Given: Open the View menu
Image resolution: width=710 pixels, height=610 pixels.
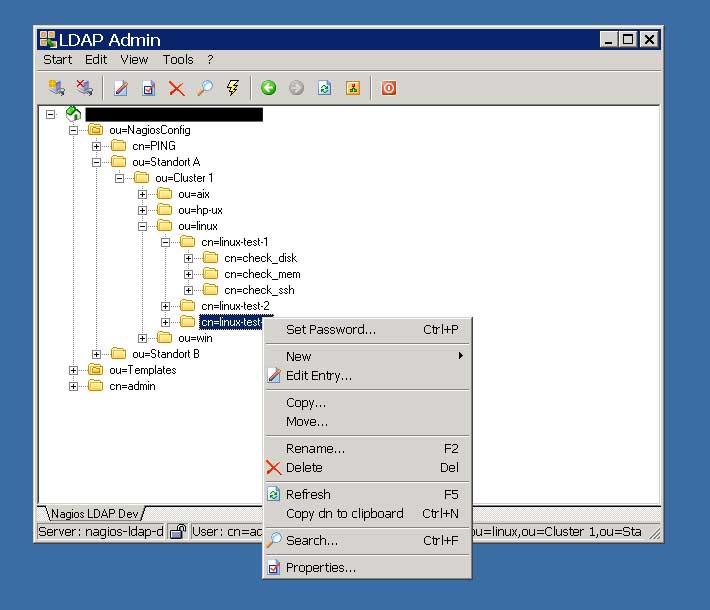Looking at the screenshot, I should (134, 59).
